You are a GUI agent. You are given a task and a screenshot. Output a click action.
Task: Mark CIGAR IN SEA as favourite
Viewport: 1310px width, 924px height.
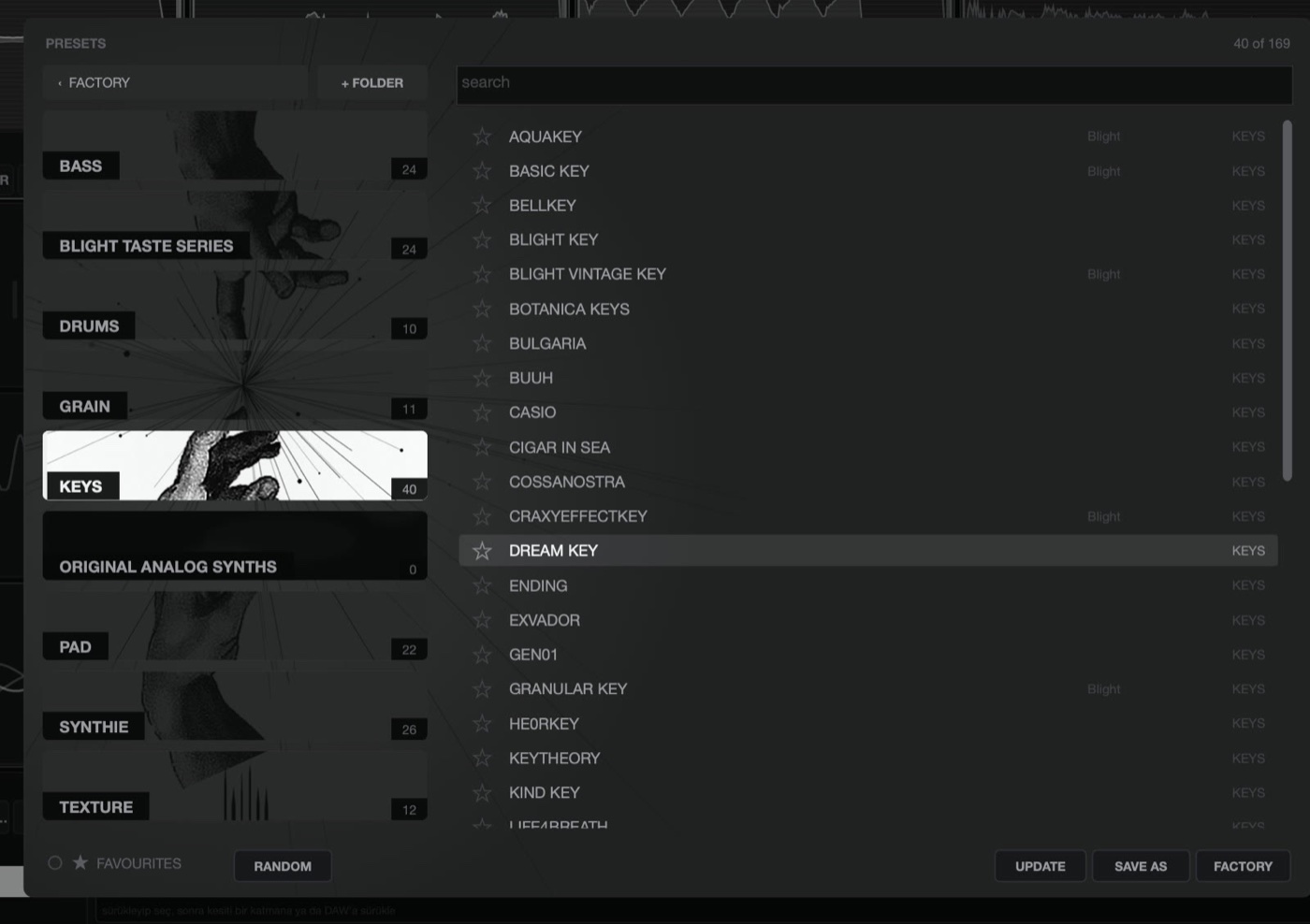[482, 447]
